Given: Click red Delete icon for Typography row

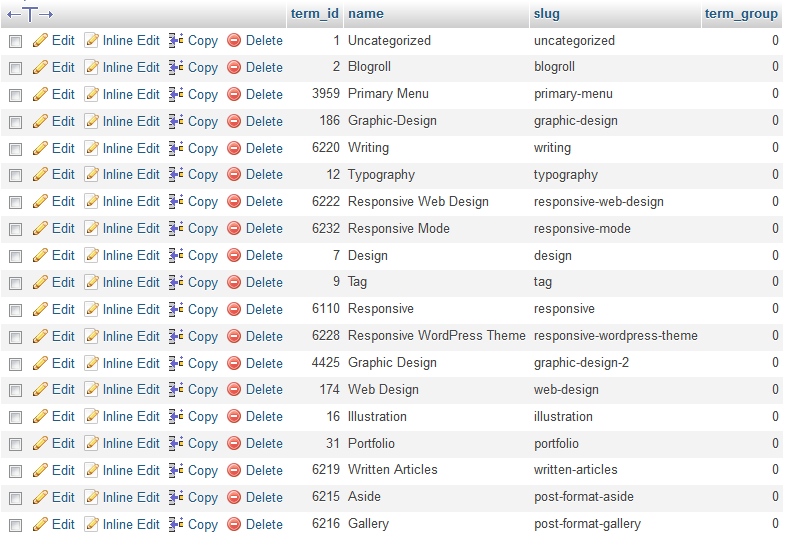Looking at the screenshot, I should click(234, 174).
